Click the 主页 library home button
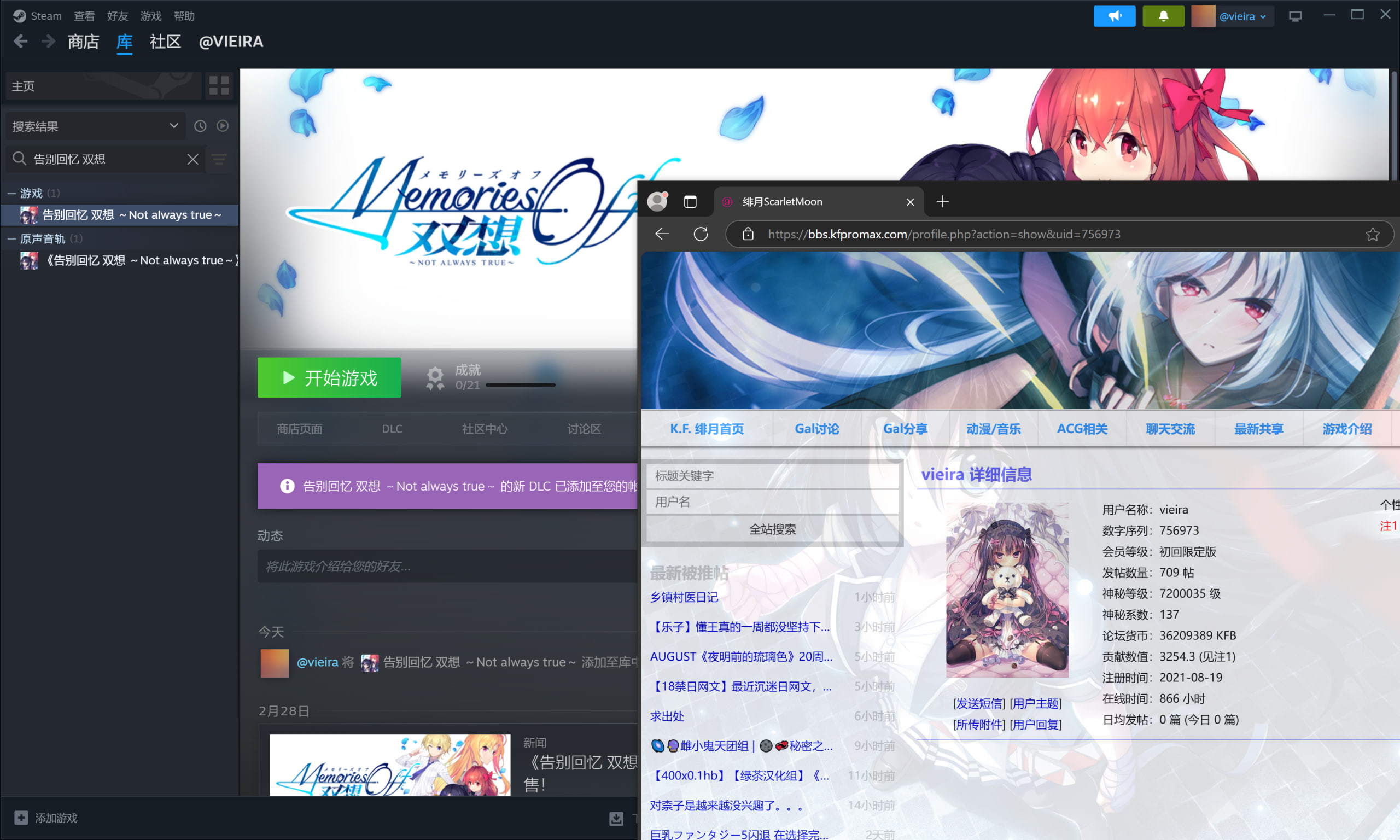1400x840 pixels. click(x=103, y=85)
